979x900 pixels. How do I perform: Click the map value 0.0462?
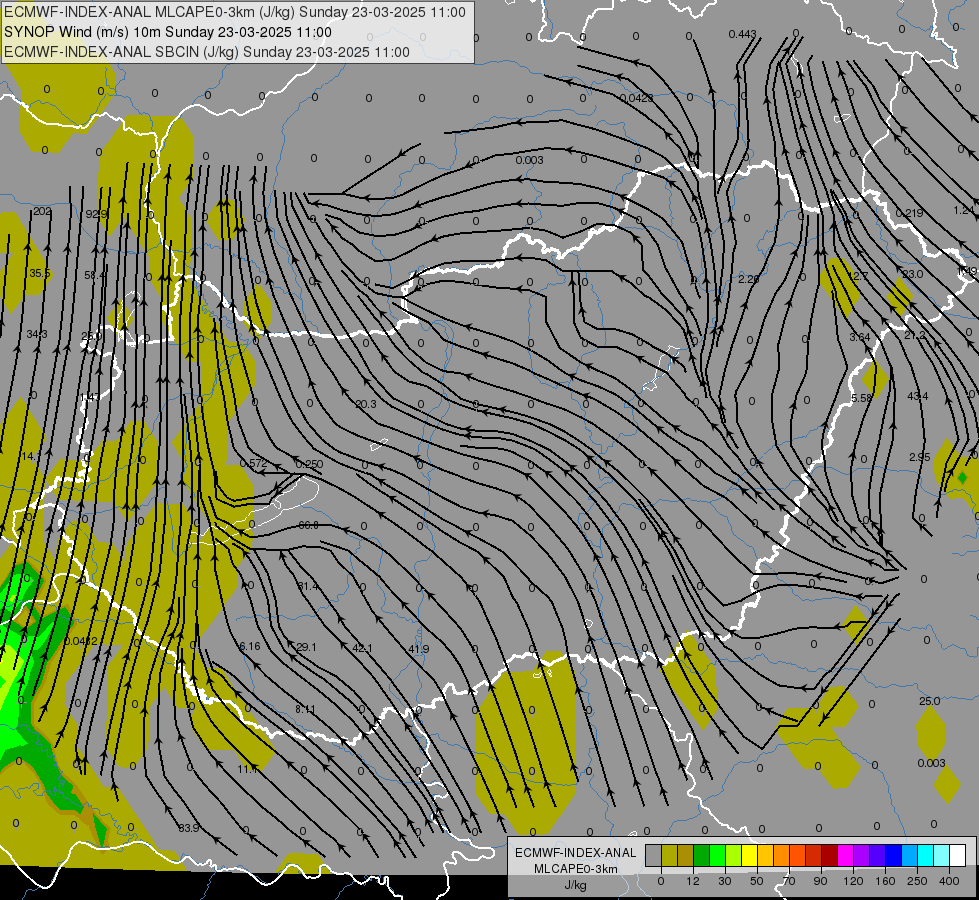(81, 641)
